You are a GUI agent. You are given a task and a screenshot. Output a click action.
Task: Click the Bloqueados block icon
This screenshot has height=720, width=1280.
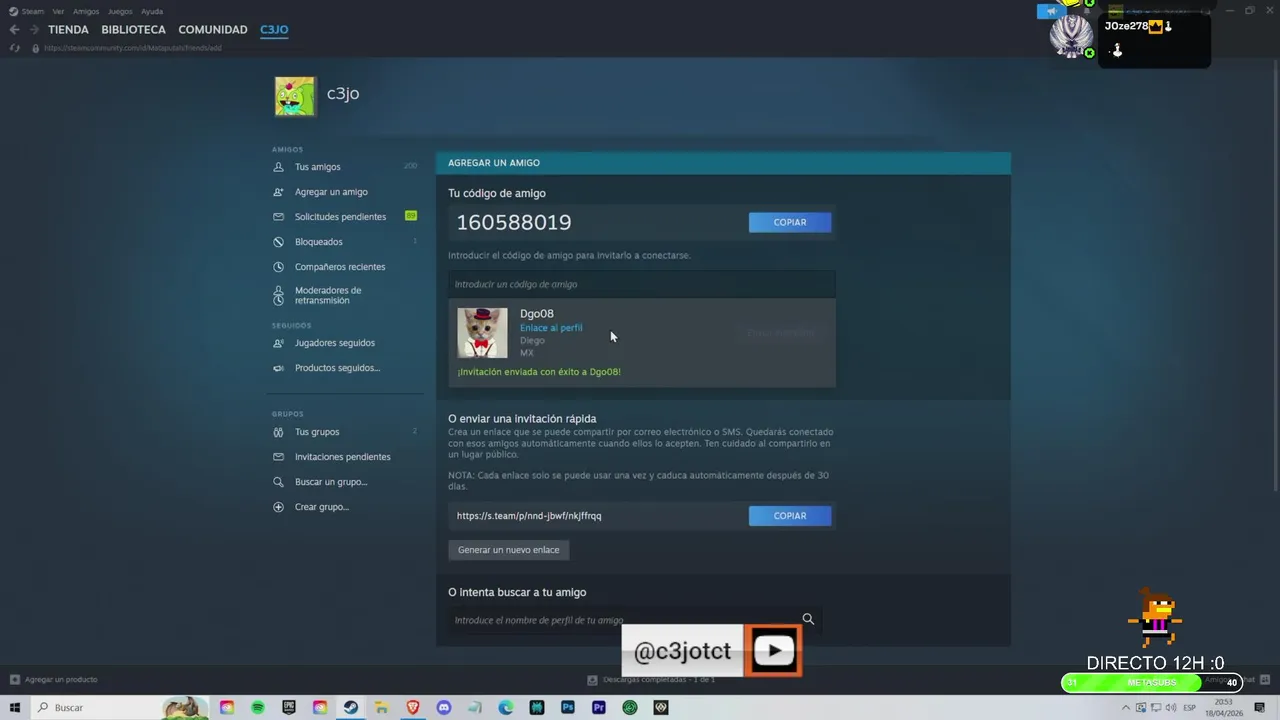click(x=278, y=242)
